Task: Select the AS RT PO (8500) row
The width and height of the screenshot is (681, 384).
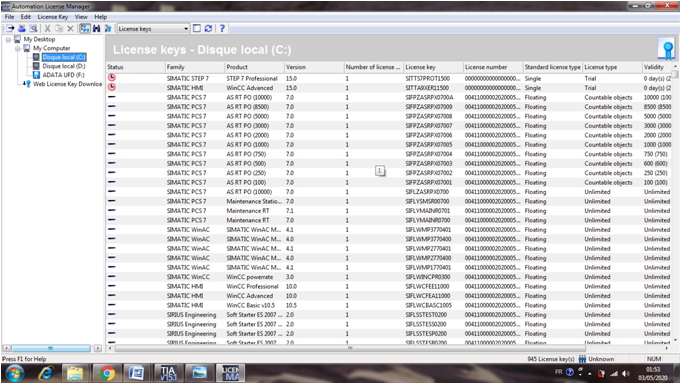Action: click(389, 107)
